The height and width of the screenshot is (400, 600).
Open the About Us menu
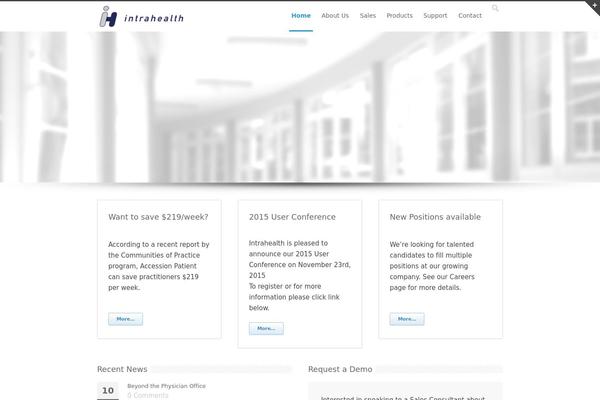[335, 16]
